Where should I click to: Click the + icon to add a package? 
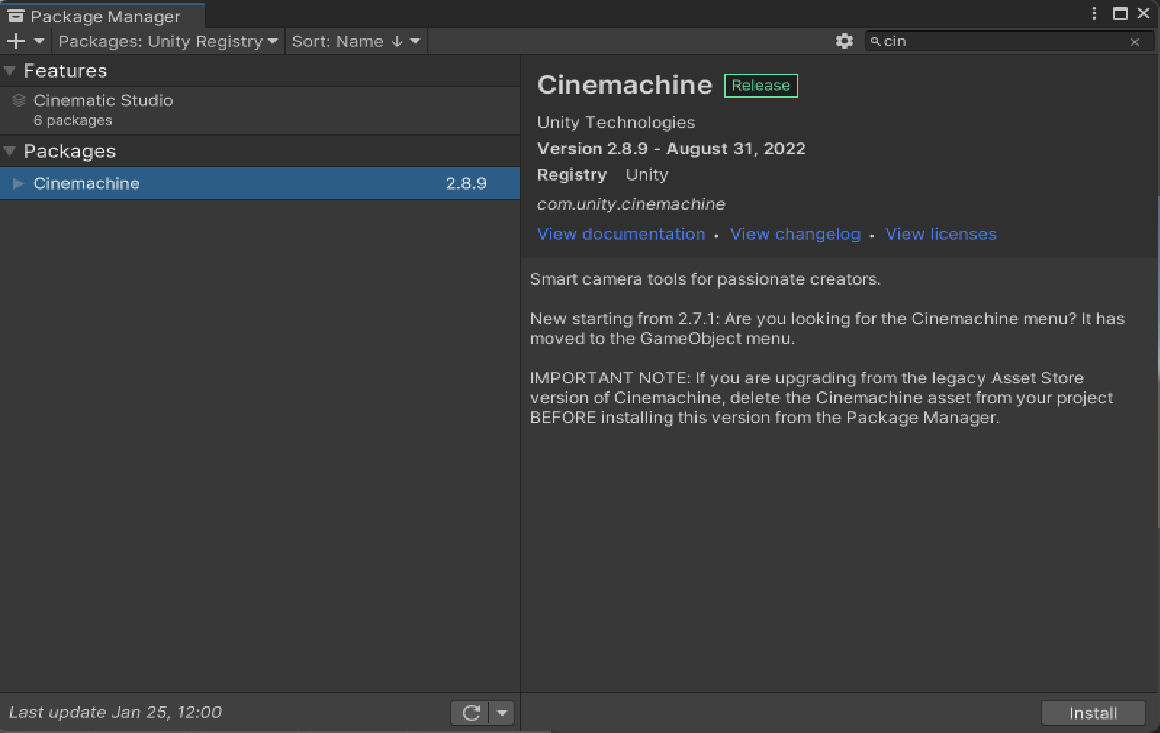pos(14,41)
